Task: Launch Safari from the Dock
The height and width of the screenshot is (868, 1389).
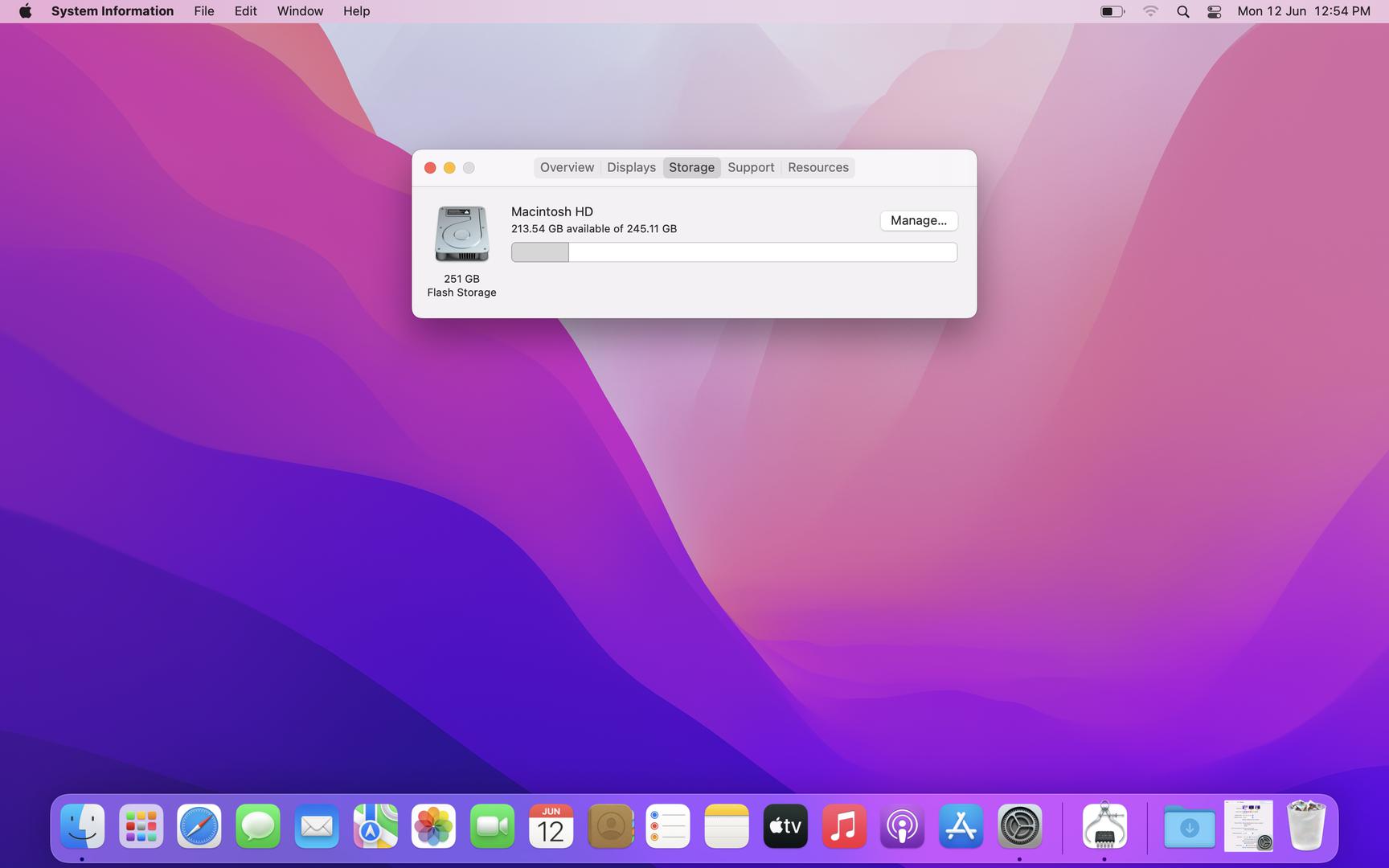Action: pos(199,826)
